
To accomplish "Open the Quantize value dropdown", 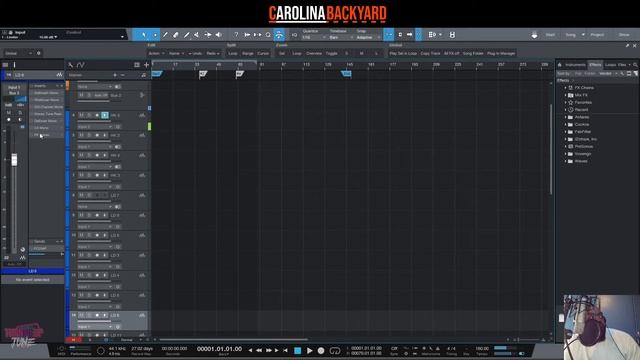I will [313, 38].
